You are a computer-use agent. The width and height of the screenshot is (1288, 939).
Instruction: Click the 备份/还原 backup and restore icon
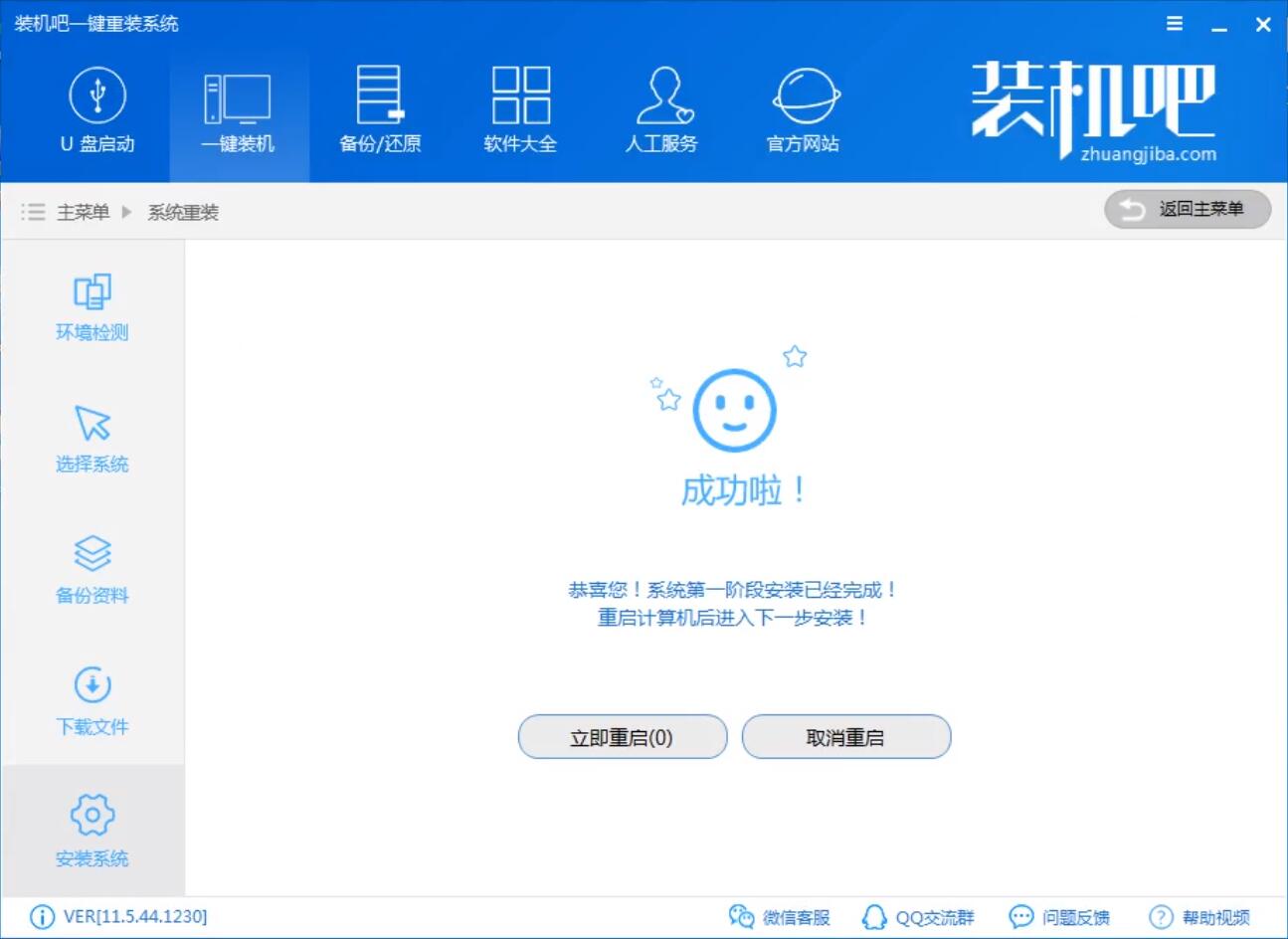379,109
